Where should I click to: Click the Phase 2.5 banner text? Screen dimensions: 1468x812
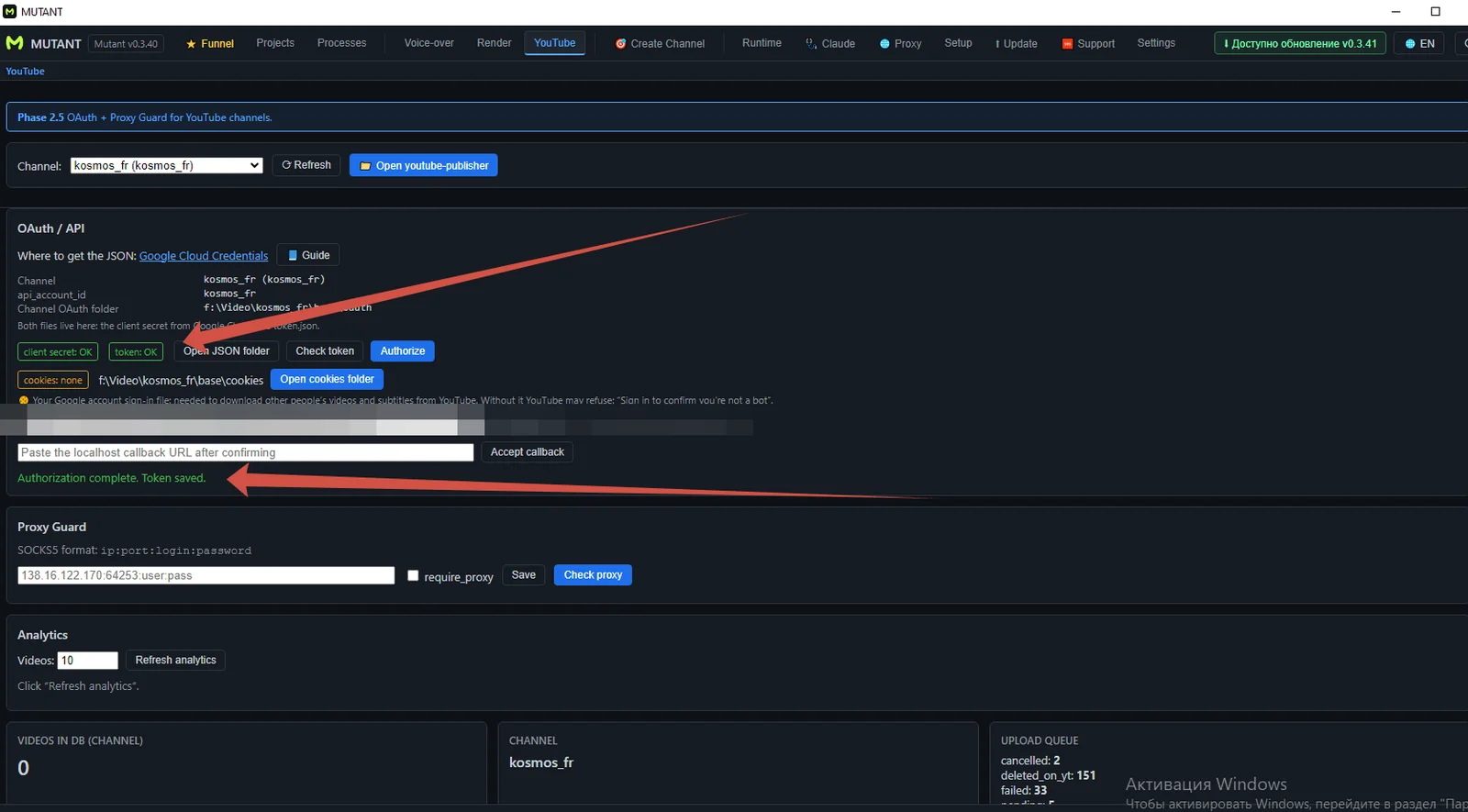pyautogui.click(x=145, y=117)
